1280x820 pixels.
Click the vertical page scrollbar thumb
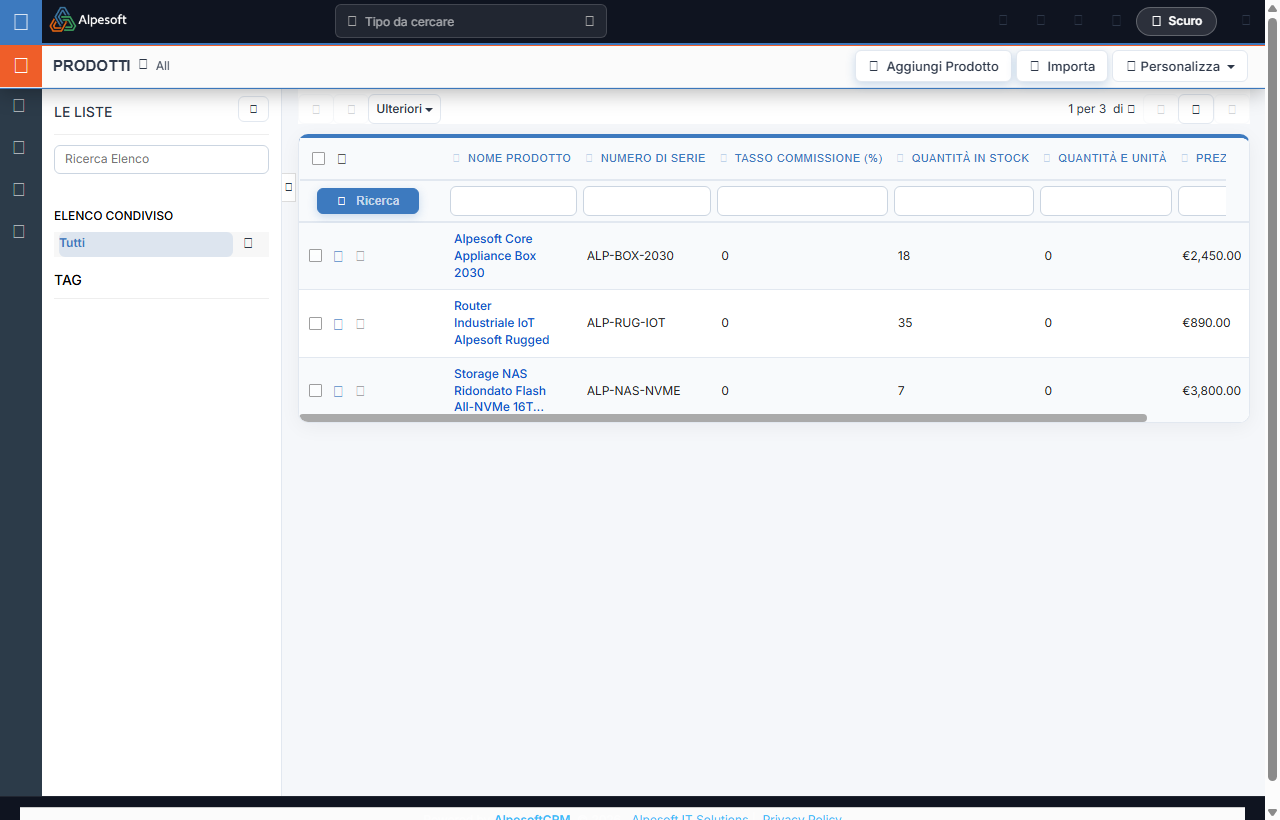(1272, 400)
